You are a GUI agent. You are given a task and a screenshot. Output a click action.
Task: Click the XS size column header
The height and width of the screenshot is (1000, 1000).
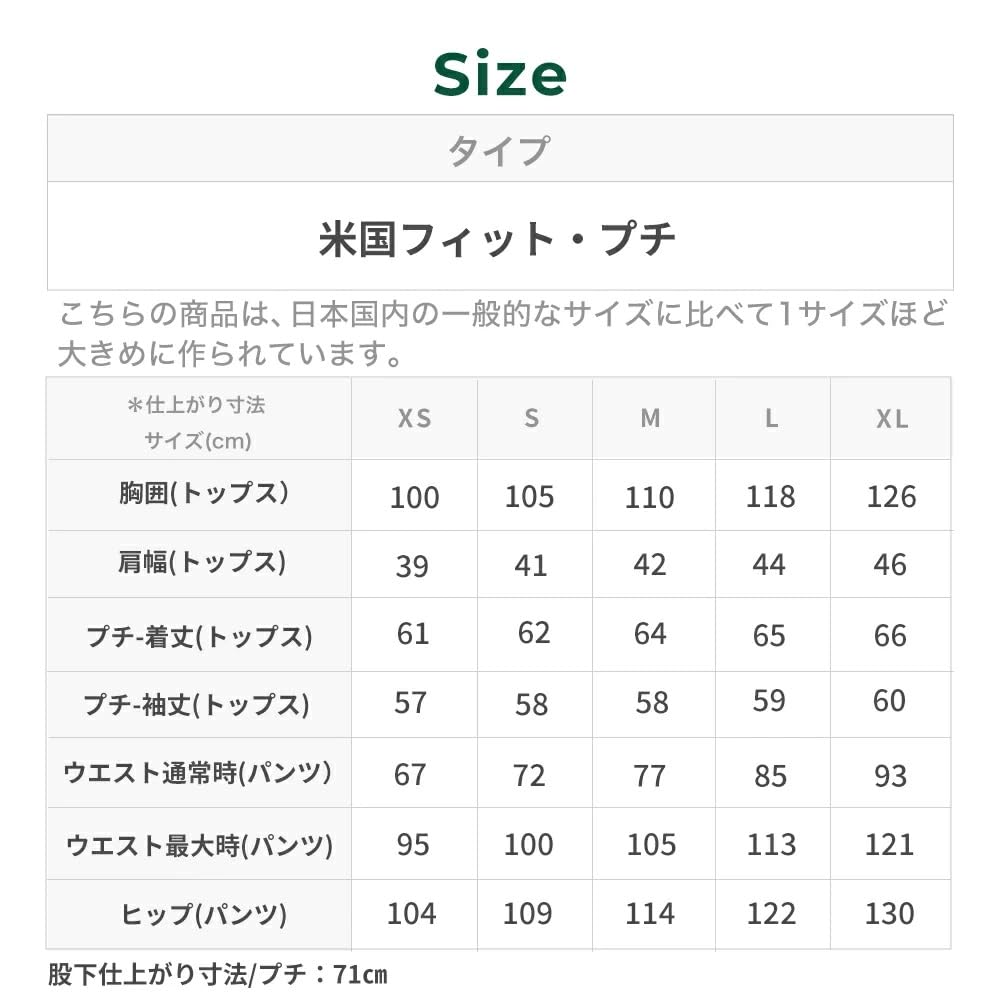(x=414, y=419)
